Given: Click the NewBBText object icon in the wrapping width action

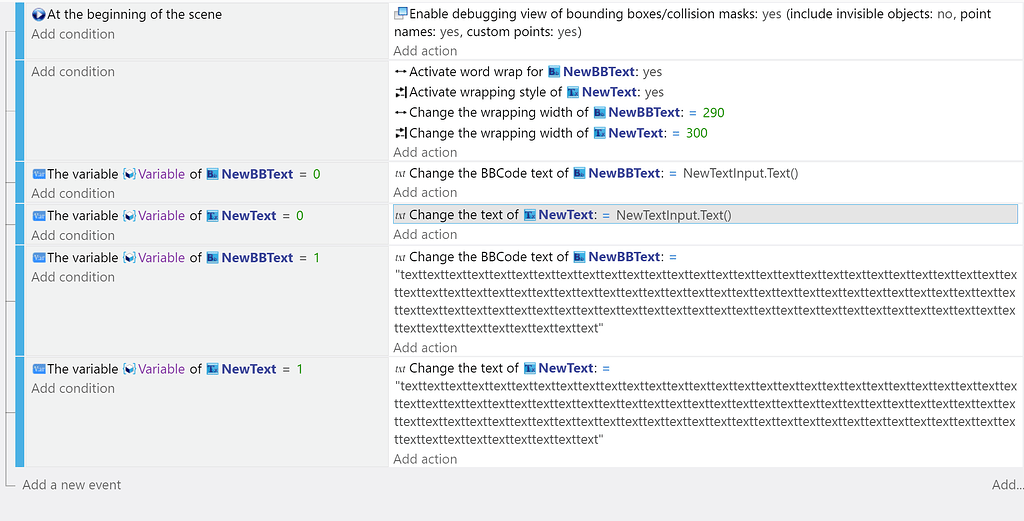Looking at the screenshot, I should (600, 113).
